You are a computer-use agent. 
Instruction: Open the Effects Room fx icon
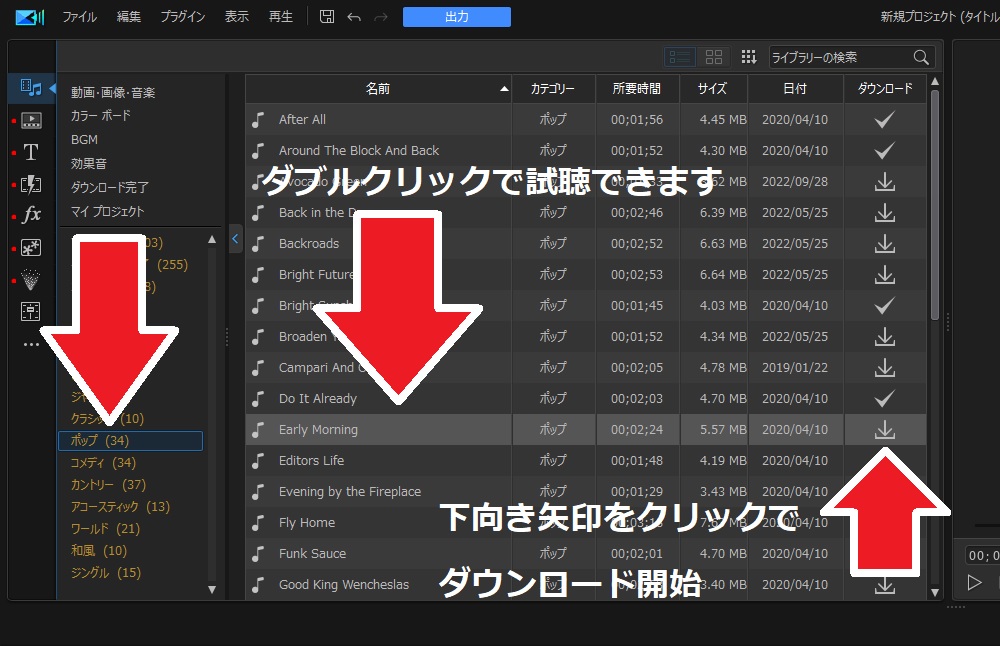click(31, 214)
